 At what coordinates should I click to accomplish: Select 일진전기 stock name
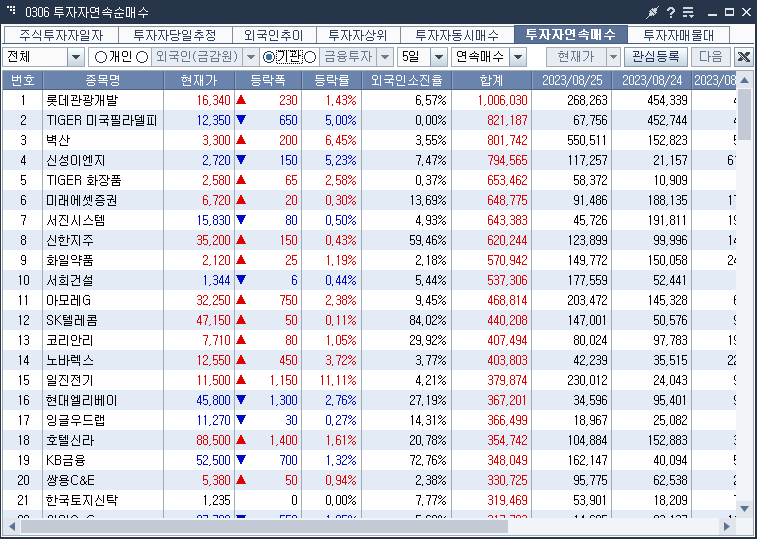(x=70, y=380)
